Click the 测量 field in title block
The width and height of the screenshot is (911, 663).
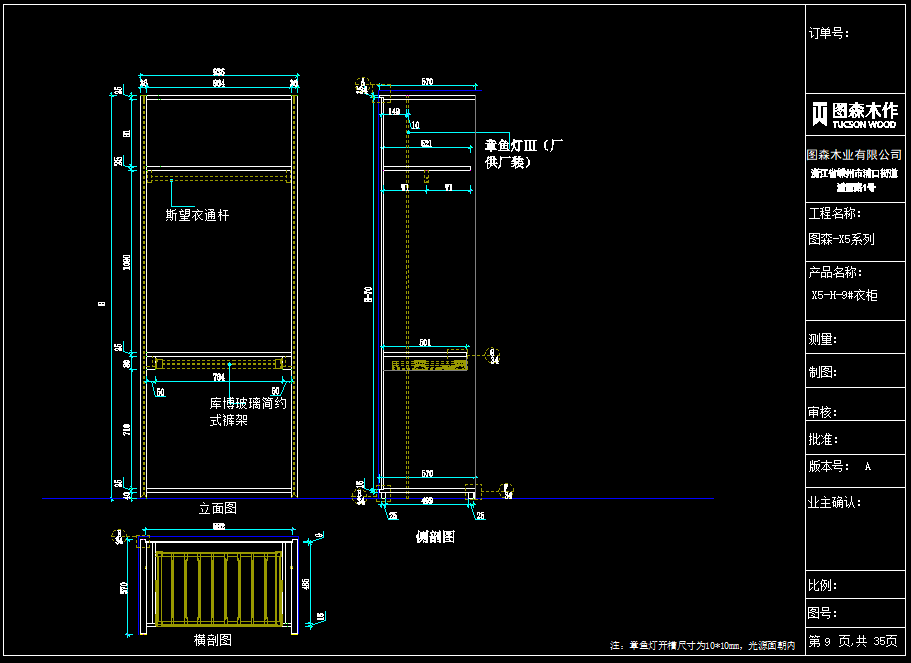822,339
